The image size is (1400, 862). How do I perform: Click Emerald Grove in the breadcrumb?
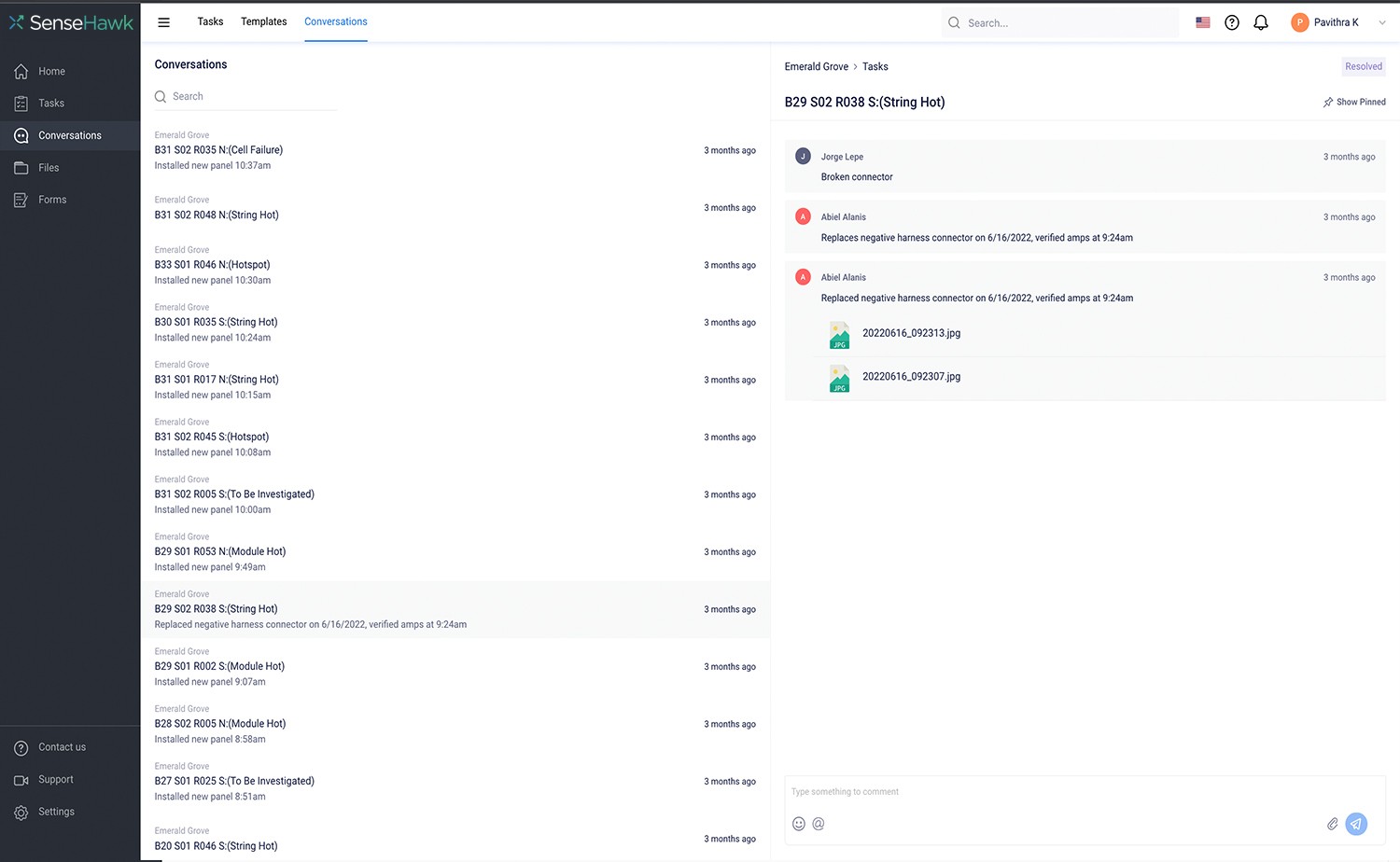(x=817, y=67)
